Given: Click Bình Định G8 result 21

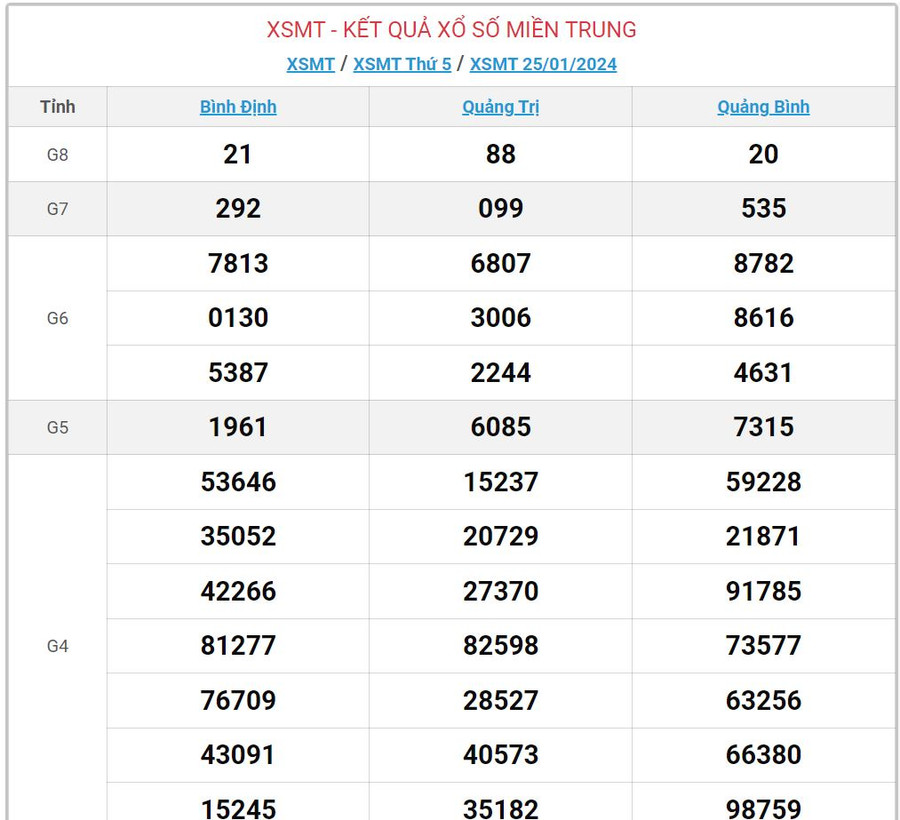Looking at the screenshot, I should point(238,154).
